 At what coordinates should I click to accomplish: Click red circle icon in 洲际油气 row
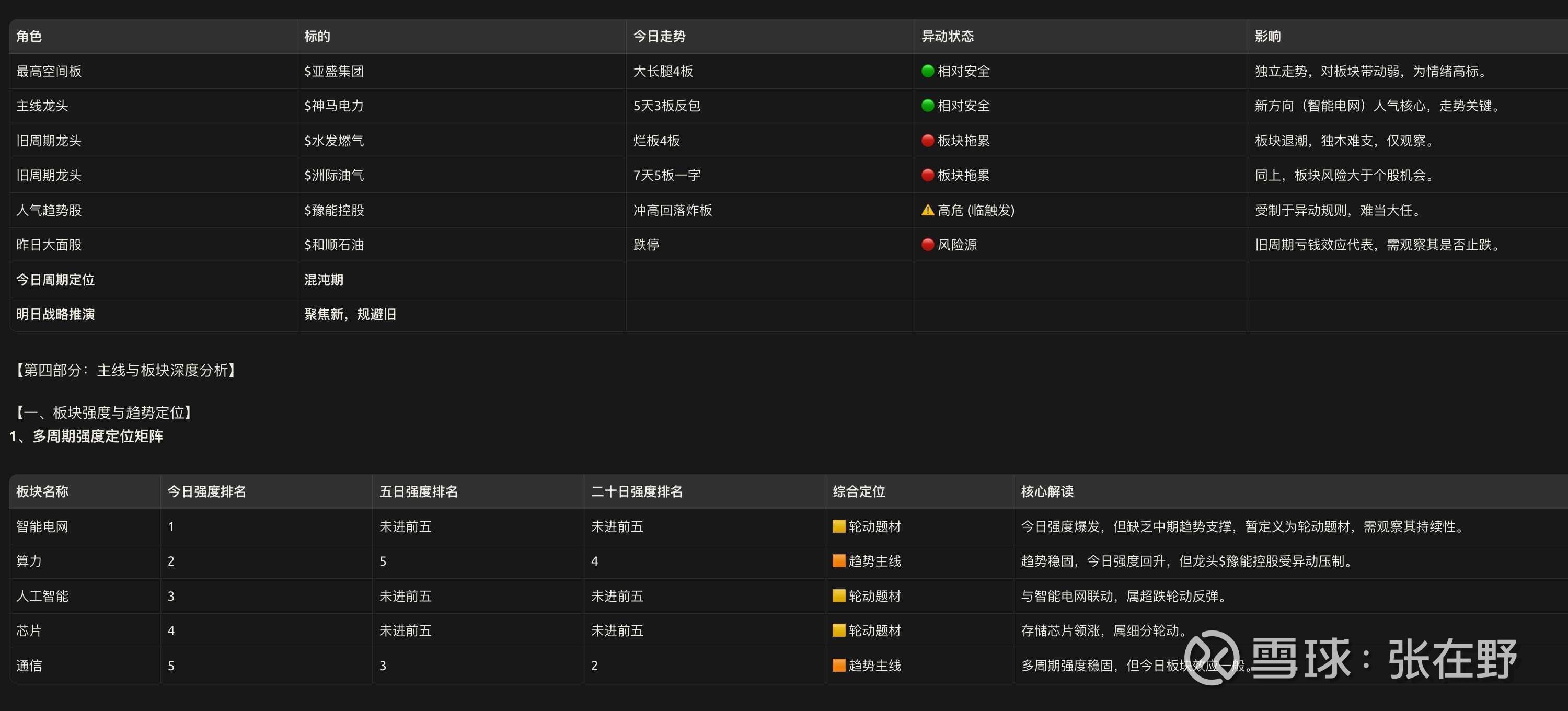point(928,175)
